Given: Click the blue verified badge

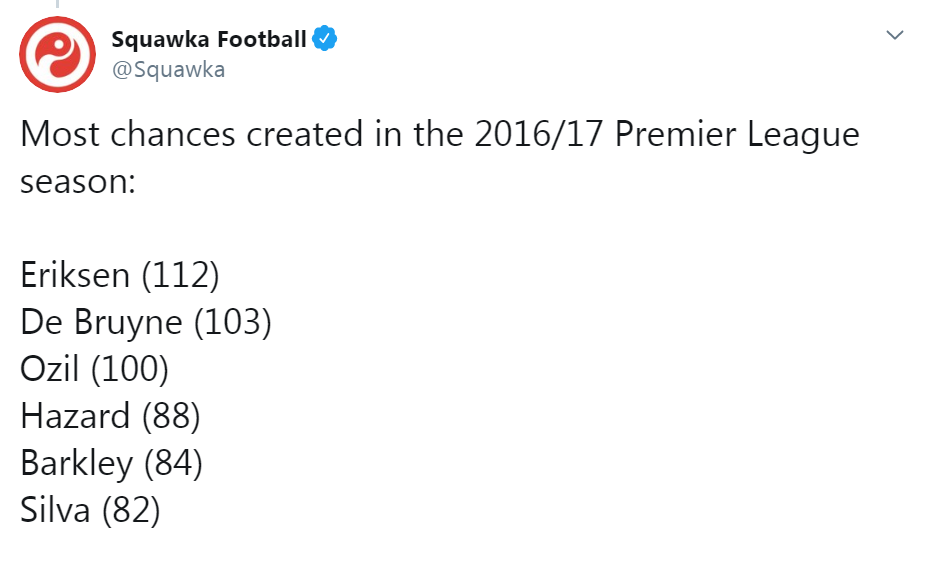Looking at the screenshot, I should (x=324, y=39).
